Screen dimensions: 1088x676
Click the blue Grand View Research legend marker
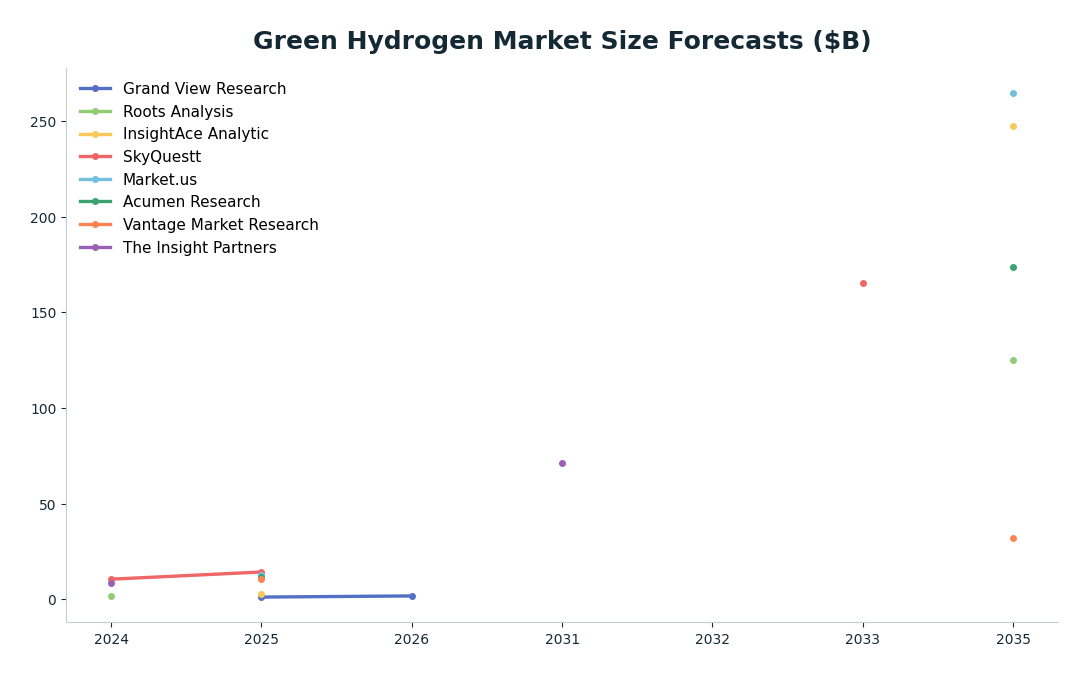[x=95, y=89]
